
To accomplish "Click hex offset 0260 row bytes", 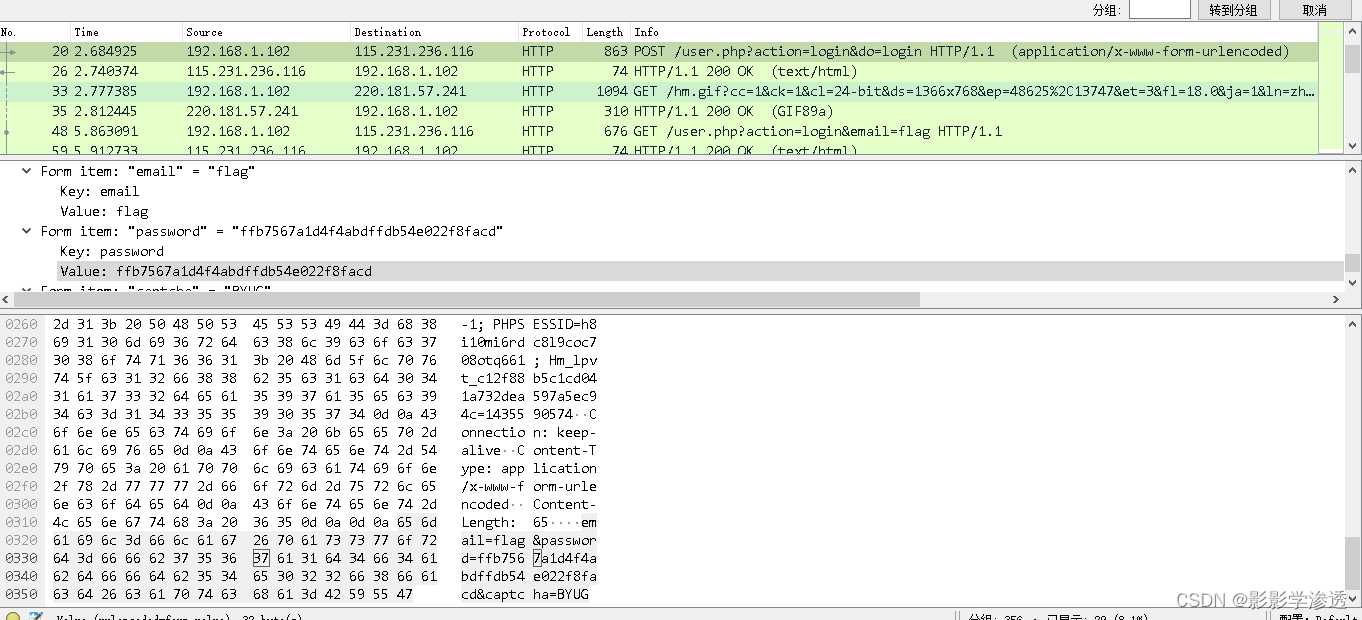I will 245,324.
